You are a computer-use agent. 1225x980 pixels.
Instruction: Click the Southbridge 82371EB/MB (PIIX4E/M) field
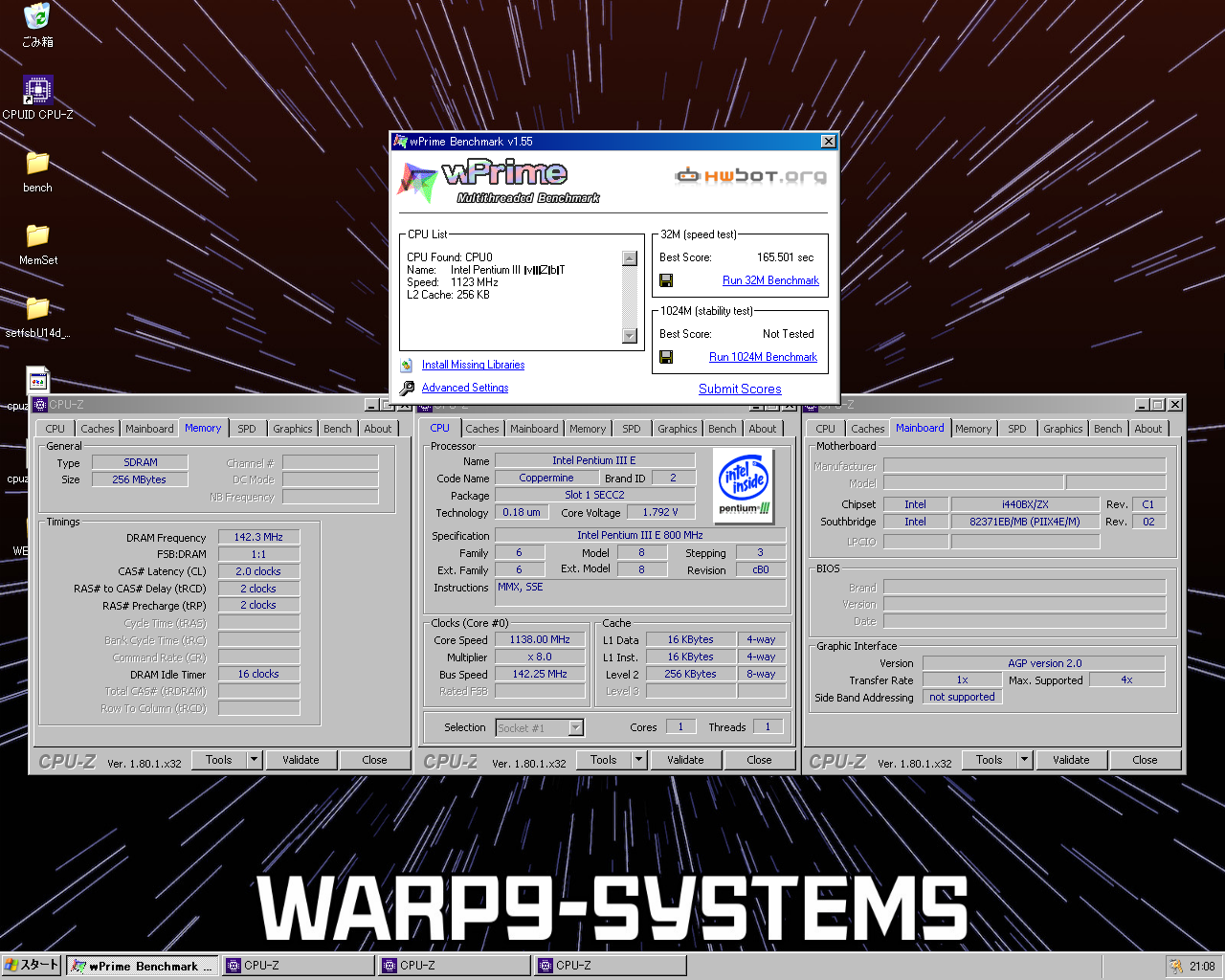click(x=1025, y=522)
